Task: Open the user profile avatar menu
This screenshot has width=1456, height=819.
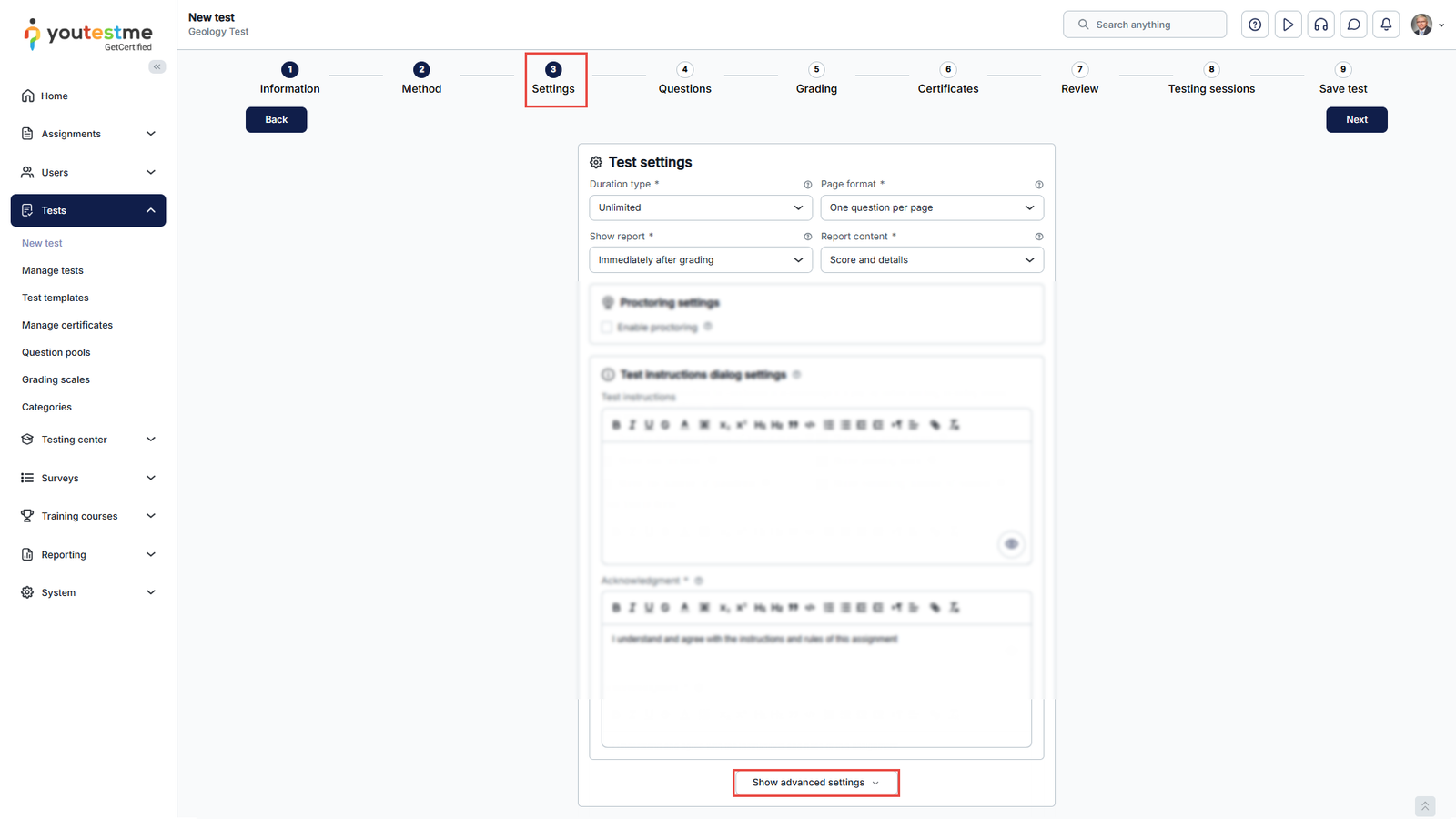Action: pyautogui.click(x=1426, y=25)
